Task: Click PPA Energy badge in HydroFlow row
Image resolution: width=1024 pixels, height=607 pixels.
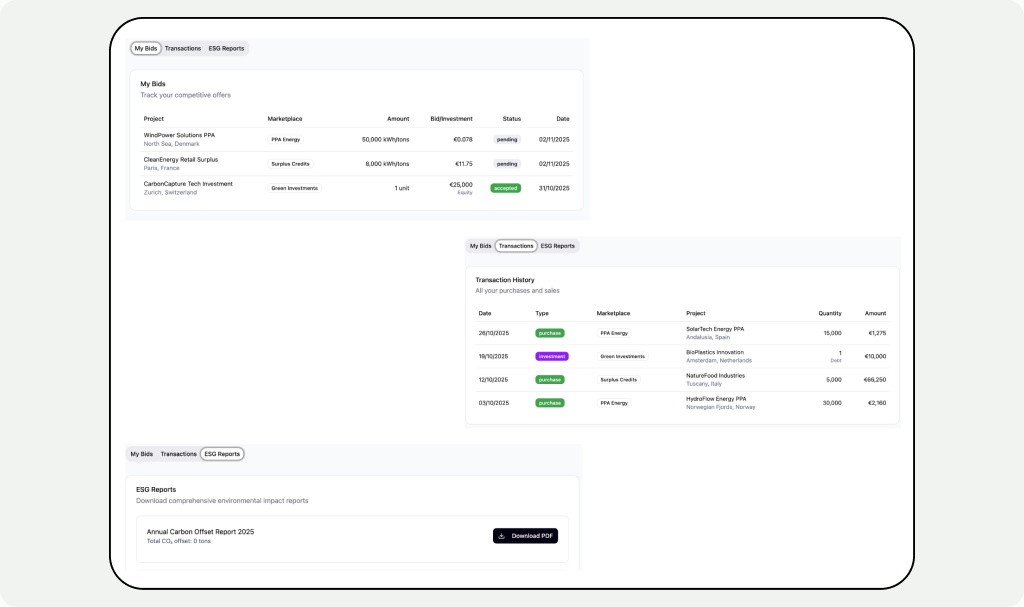Action: pyautogui.click(x=614, y=403)
